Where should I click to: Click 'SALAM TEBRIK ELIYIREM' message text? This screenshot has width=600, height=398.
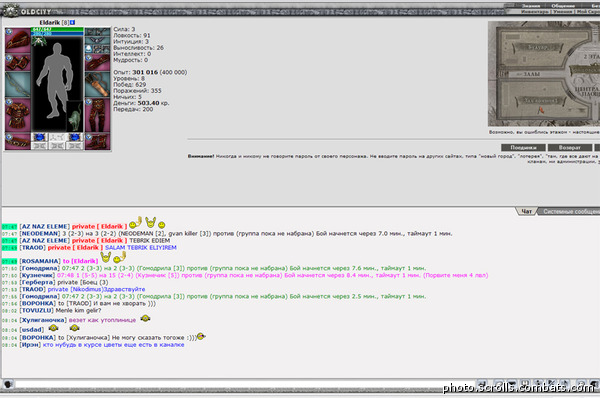point(141,248)
